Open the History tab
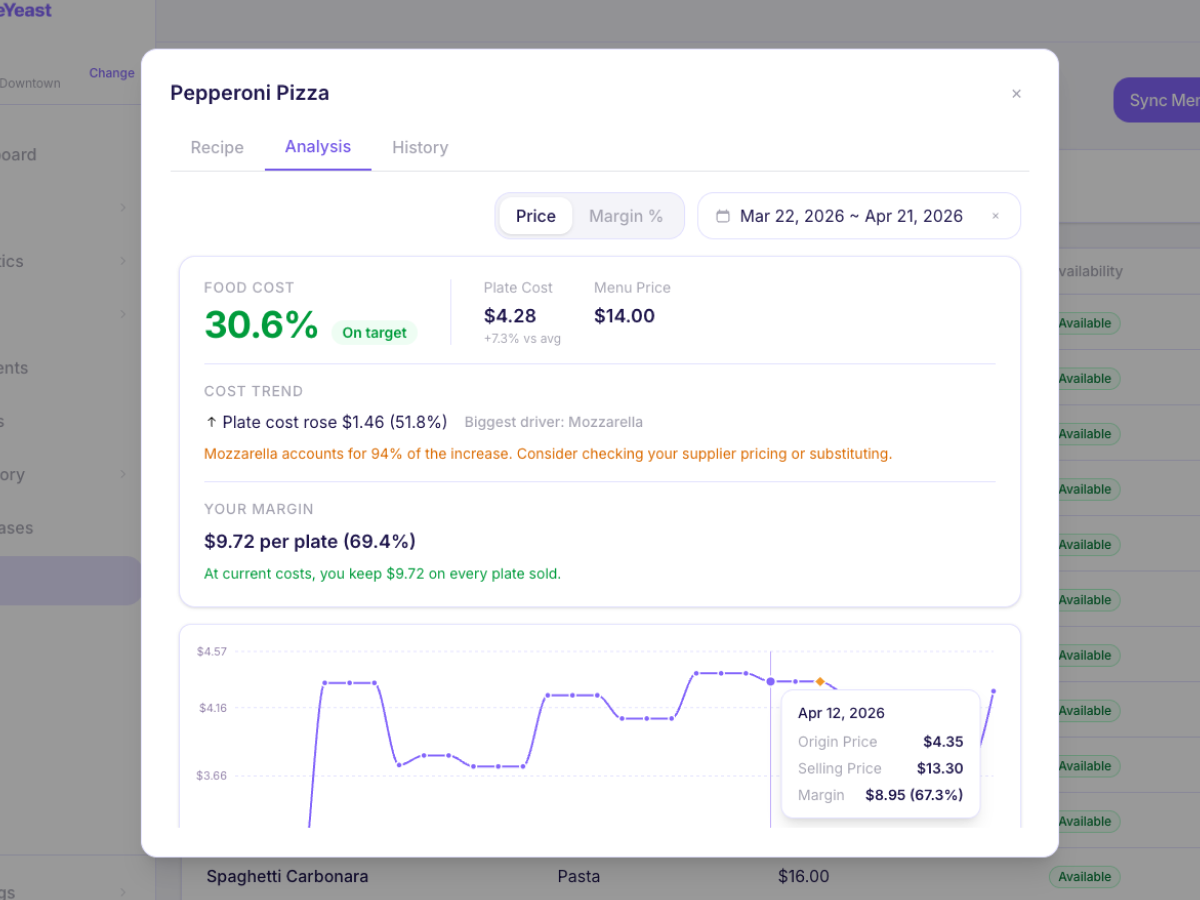This screenshot has height=900, width=1200. tap(420, 147)
